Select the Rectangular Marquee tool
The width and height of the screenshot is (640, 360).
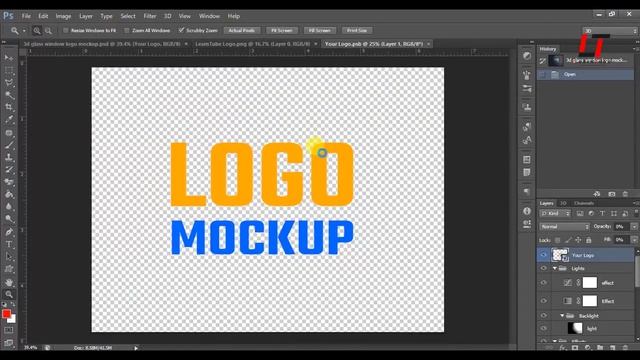tap(9, 70)
